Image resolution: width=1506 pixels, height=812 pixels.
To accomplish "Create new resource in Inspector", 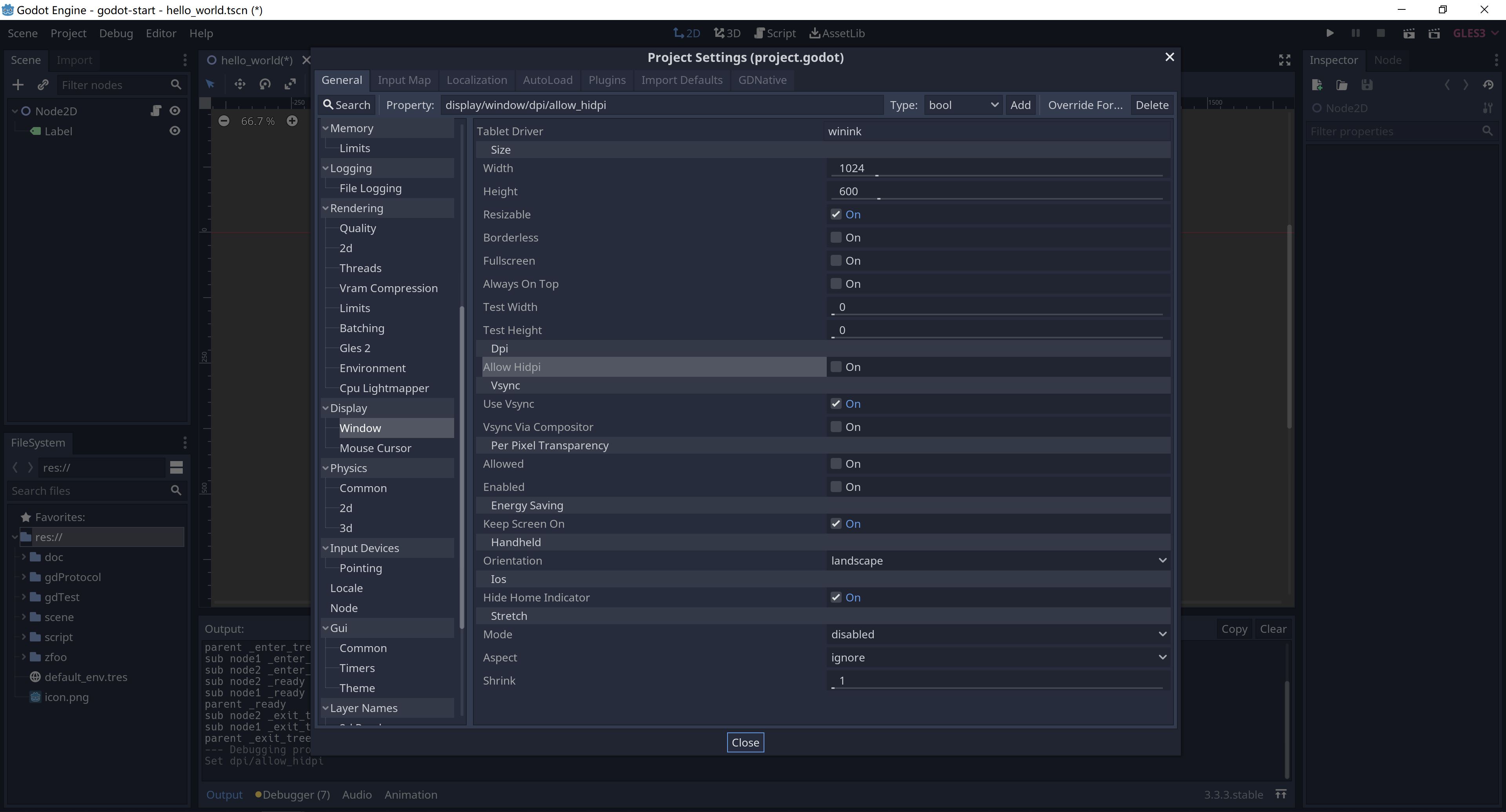I will point(1317,85).
